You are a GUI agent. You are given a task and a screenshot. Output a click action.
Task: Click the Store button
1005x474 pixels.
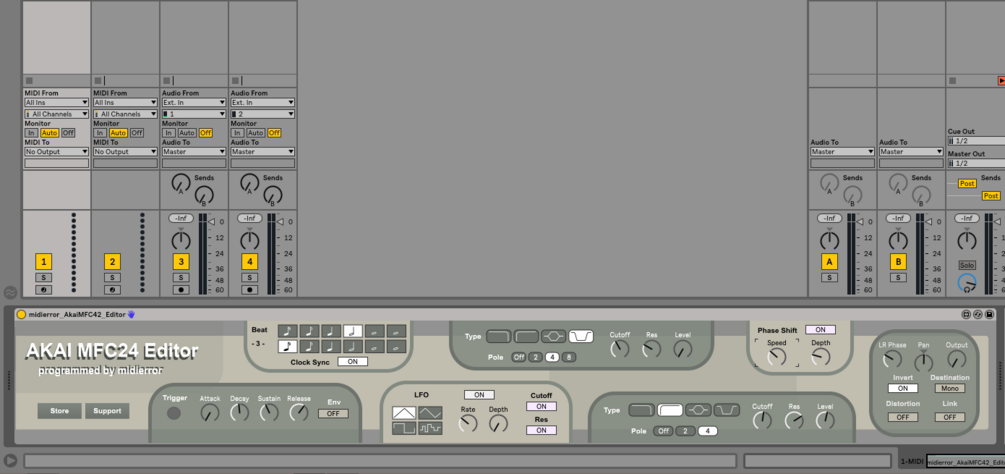coord(59,411)
